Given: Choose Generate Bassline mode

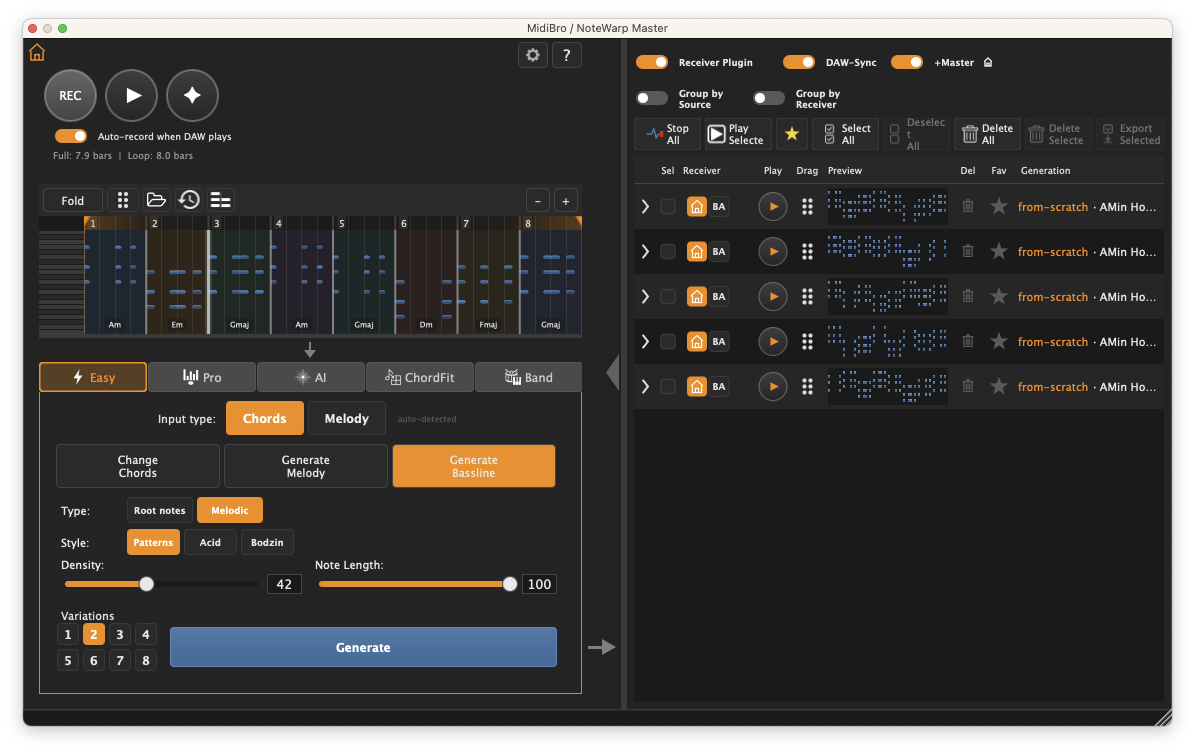Looking at the screenshot, I should (473, 466).
